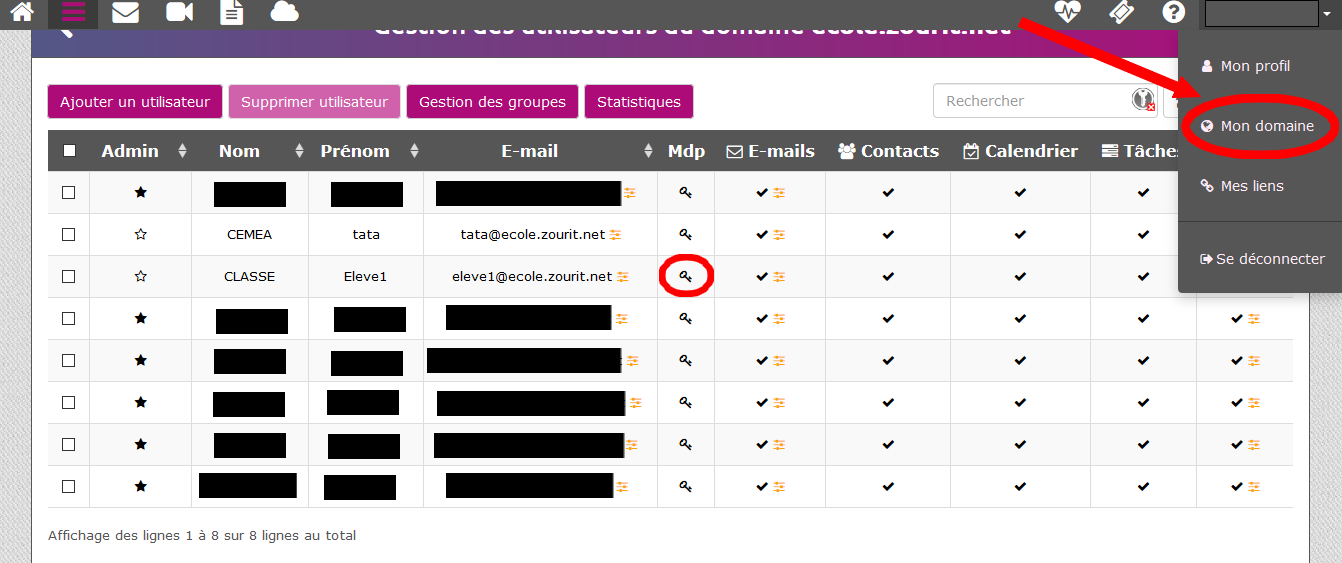Click Ajouter un utilisateur button
The height and width of the screenshot is (563, 1342).
click(135, 102)
